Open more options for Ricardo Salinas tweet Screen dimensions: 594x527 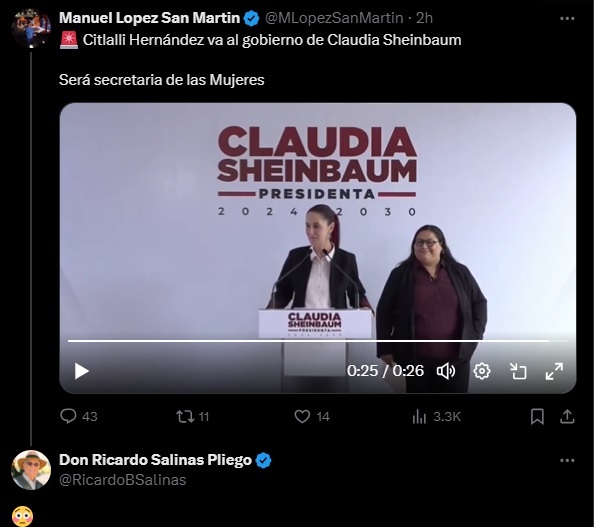point(567,460)
